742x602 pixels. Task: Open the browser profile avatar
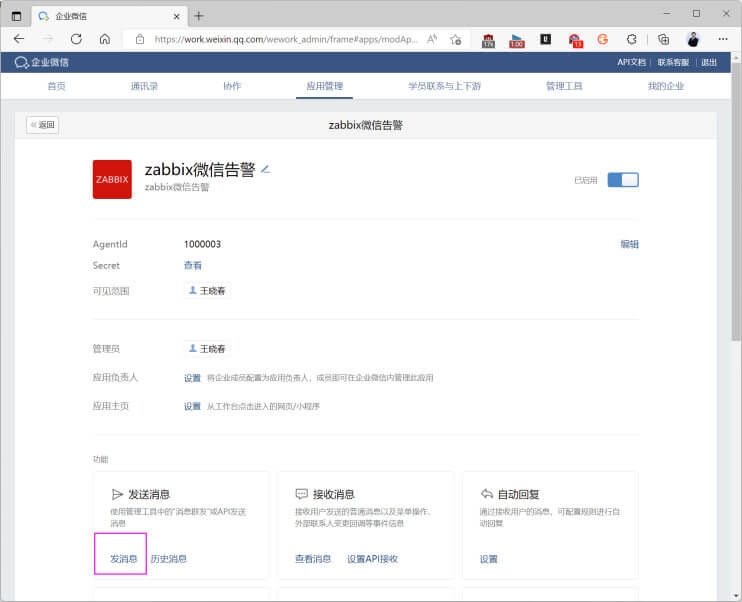click(693, 39)
